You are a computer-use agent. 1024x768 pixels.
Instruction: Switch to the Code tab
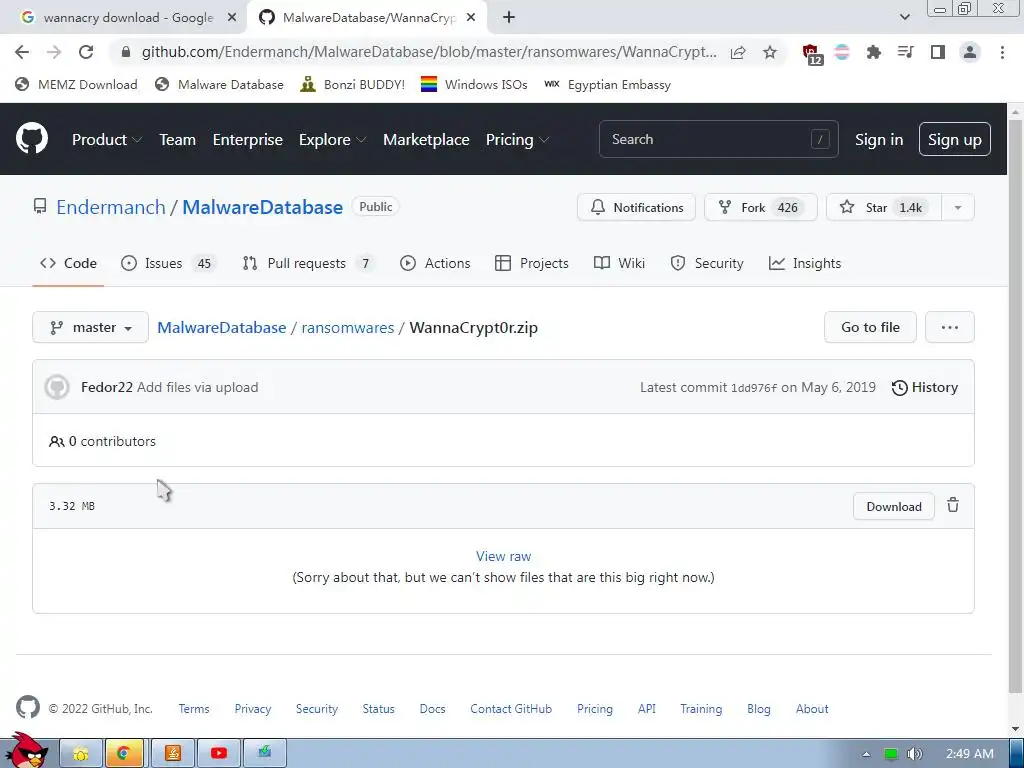pyautogui.click(x=68, y=263)
